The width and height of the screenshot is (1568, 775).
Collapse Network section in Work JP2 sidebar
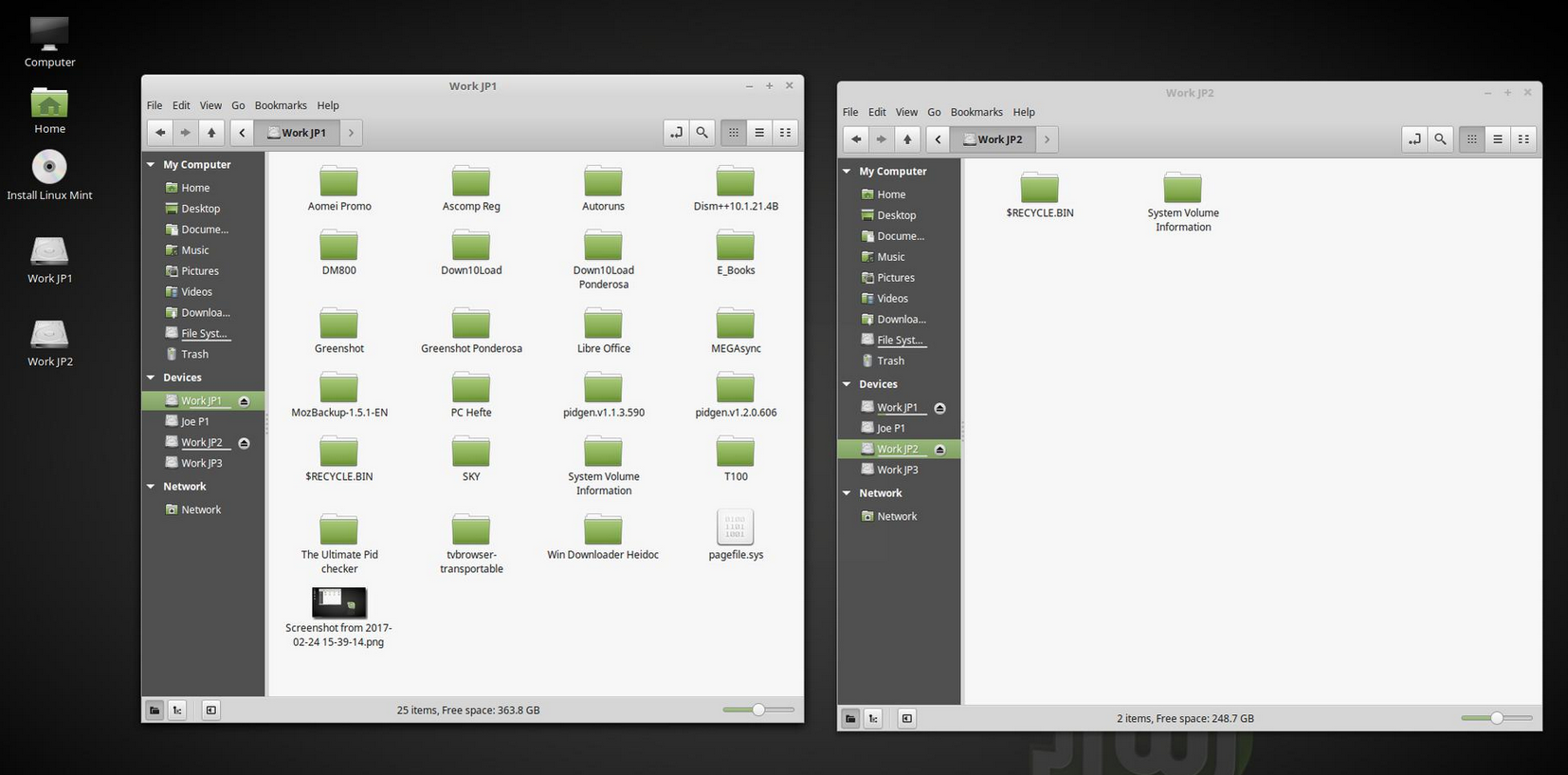tap(847, 493)
